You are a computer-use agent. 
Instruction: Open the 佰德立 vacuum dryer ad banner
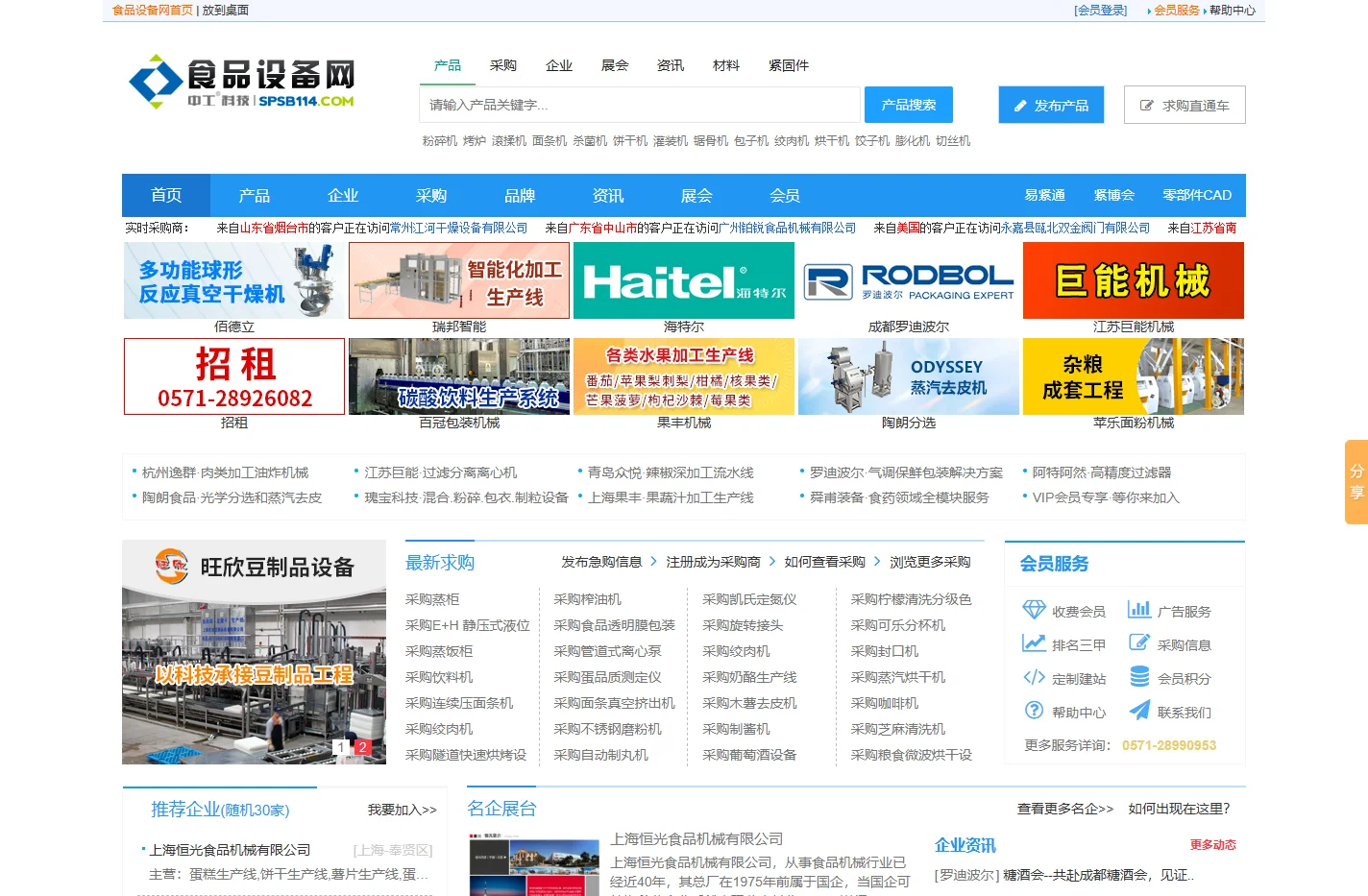click(234, 280)
